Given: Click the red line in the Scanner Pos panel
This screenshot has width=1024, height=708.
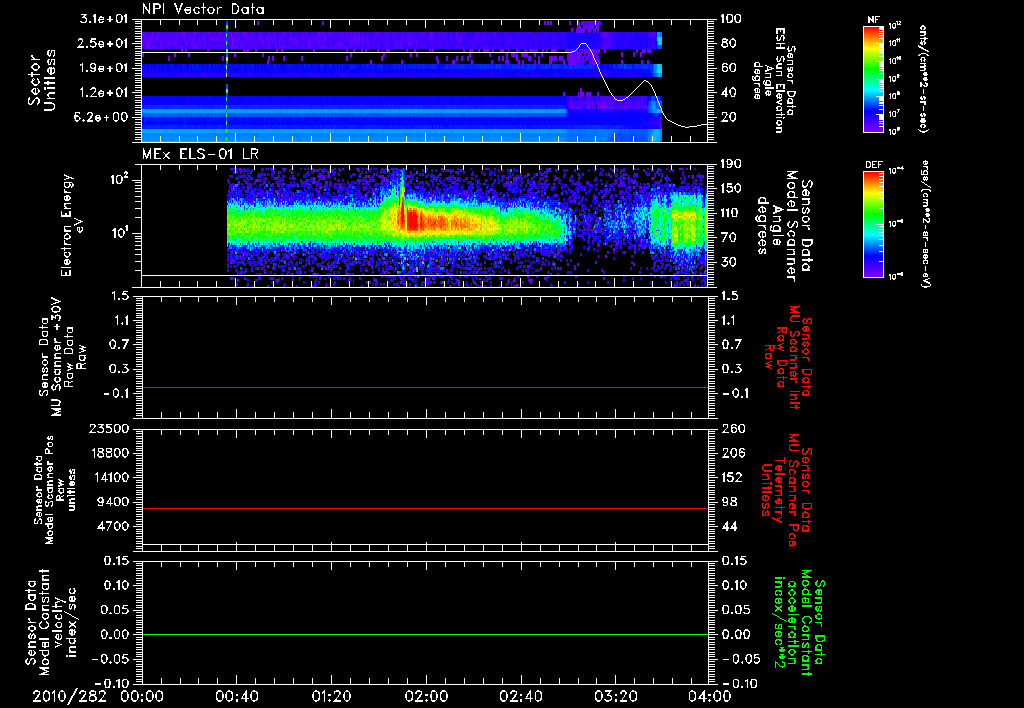Looking at the screenshot, I should (x=426, y=508).
